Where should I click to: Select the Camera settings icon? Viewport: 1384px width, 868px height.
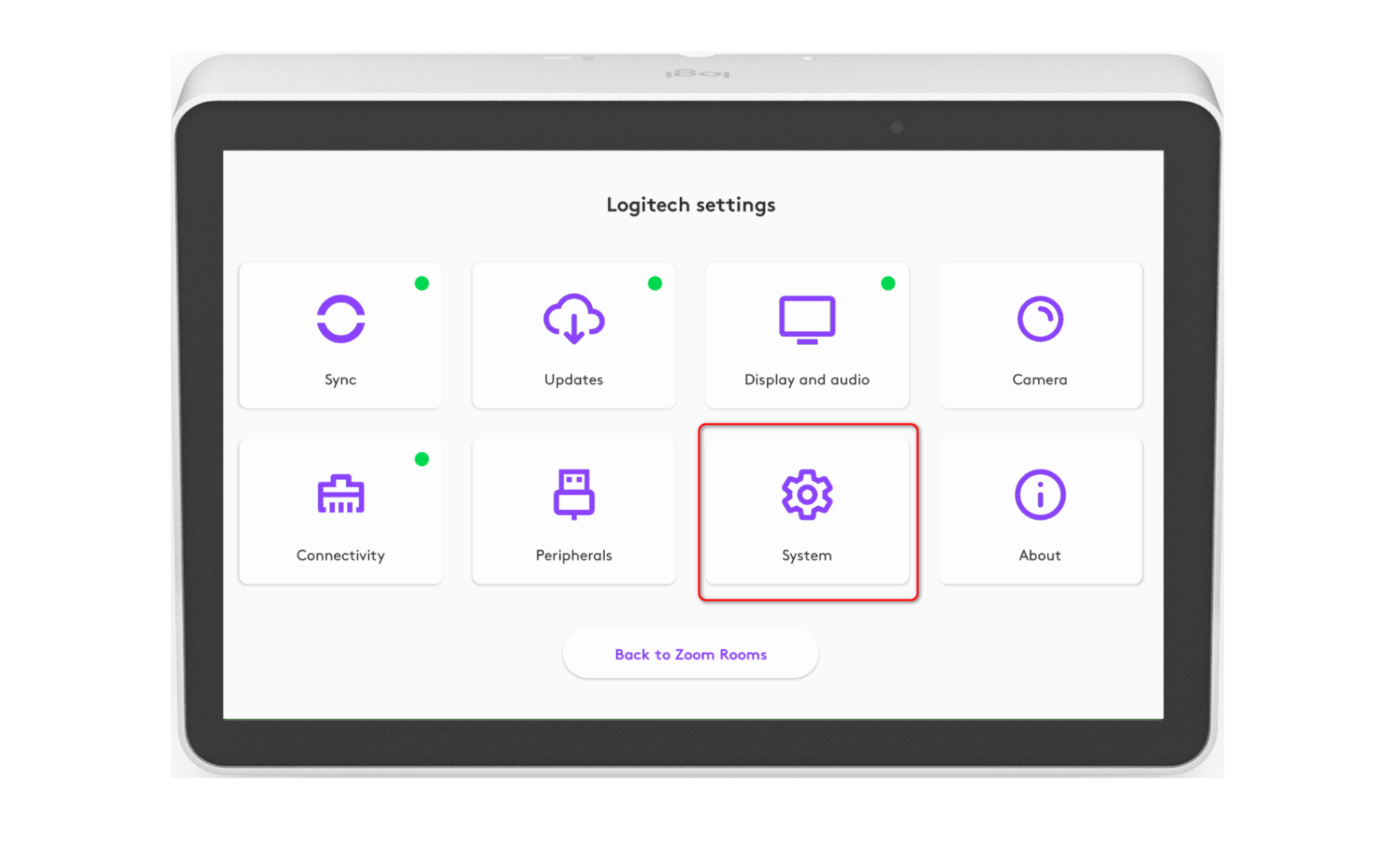coord(1039,319)
